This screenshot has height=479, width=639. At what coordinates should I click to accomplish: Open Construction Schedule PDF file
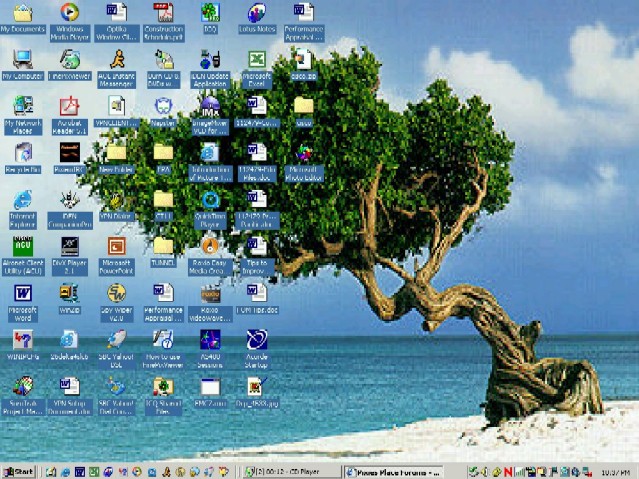[163, 14]
